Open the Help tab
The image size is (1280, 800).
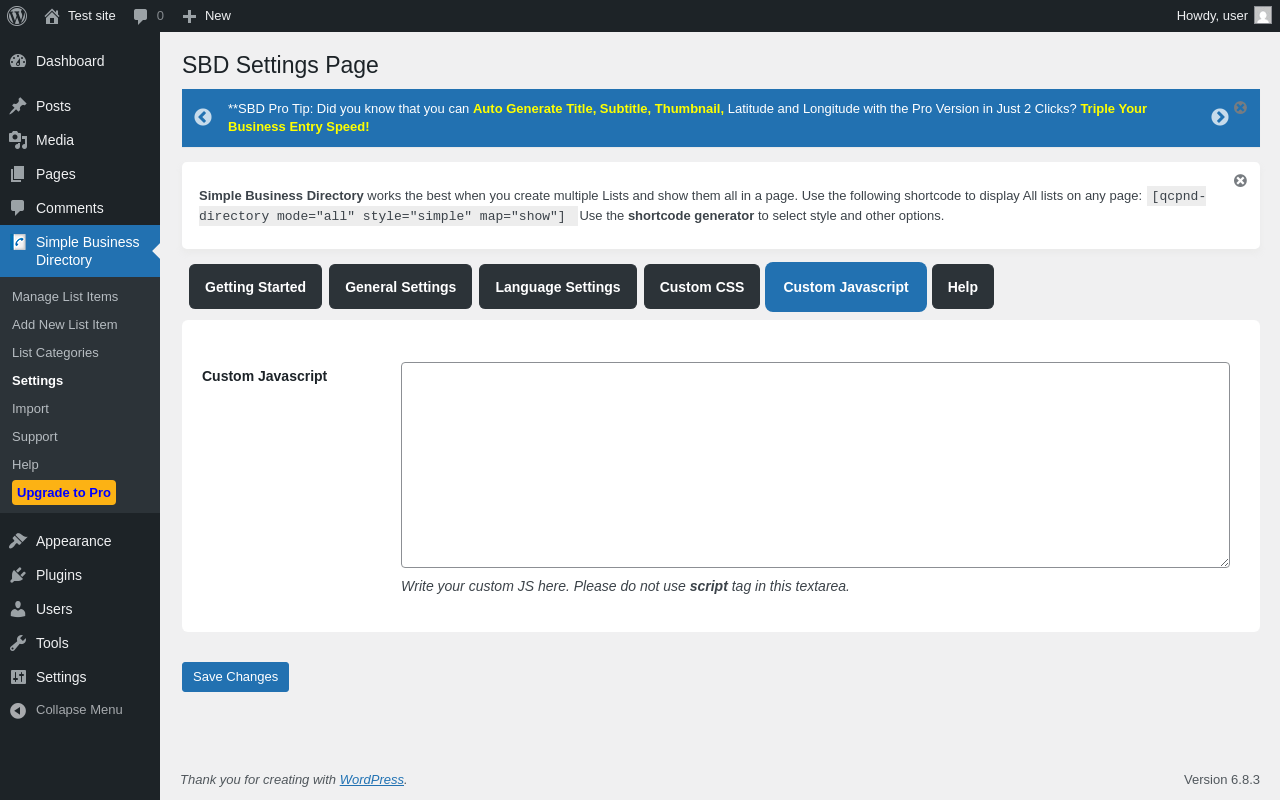963,287
